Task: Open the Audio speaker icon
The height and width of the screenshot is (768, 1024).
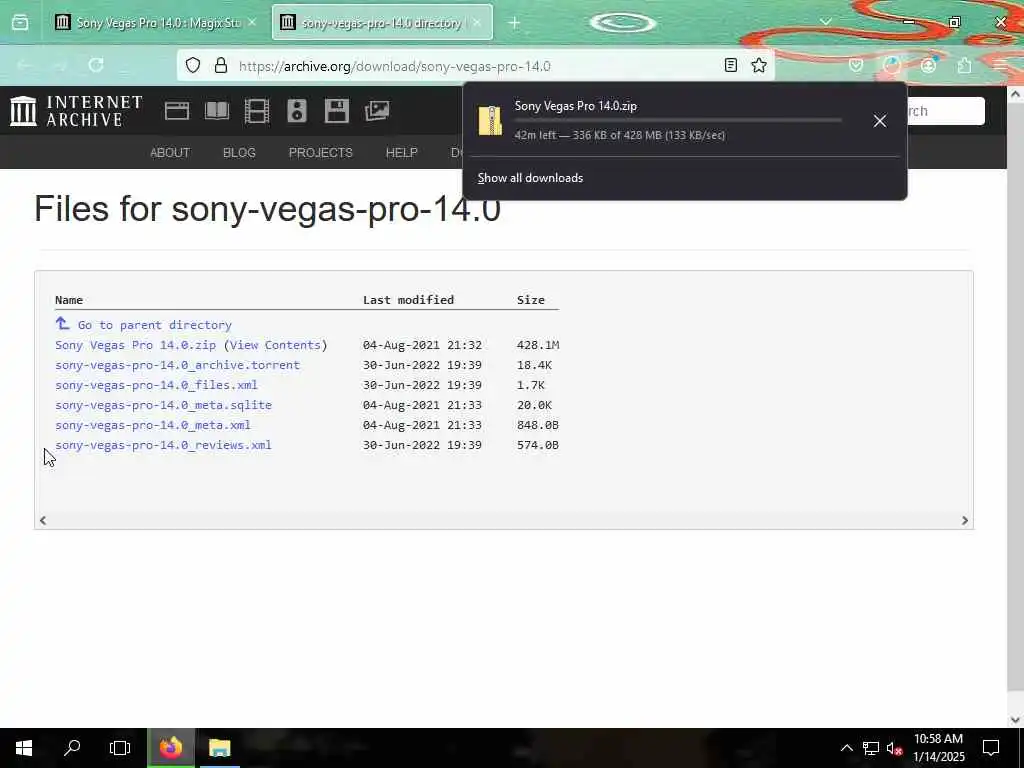Action: point(296,111)
